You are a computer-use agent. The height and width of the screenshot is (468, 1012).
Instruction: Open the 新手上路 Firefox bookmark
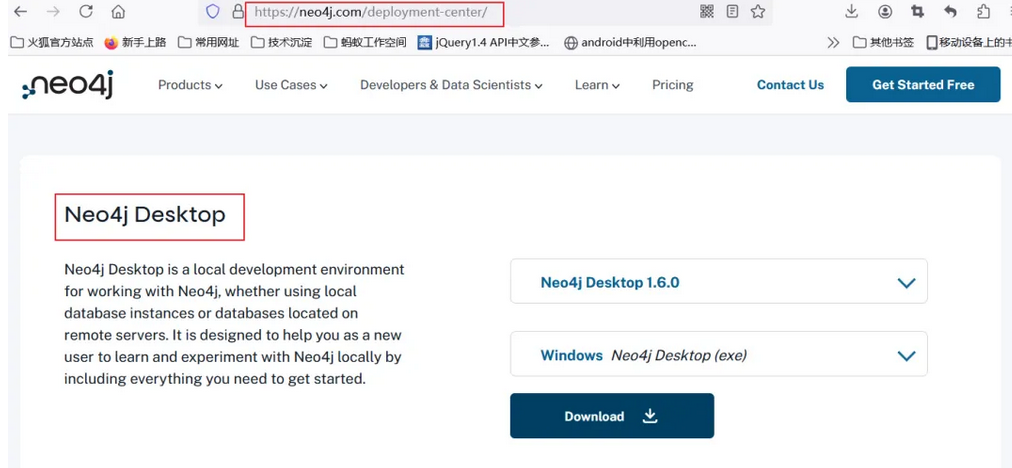pyautogui.click(x=136, y=43)
